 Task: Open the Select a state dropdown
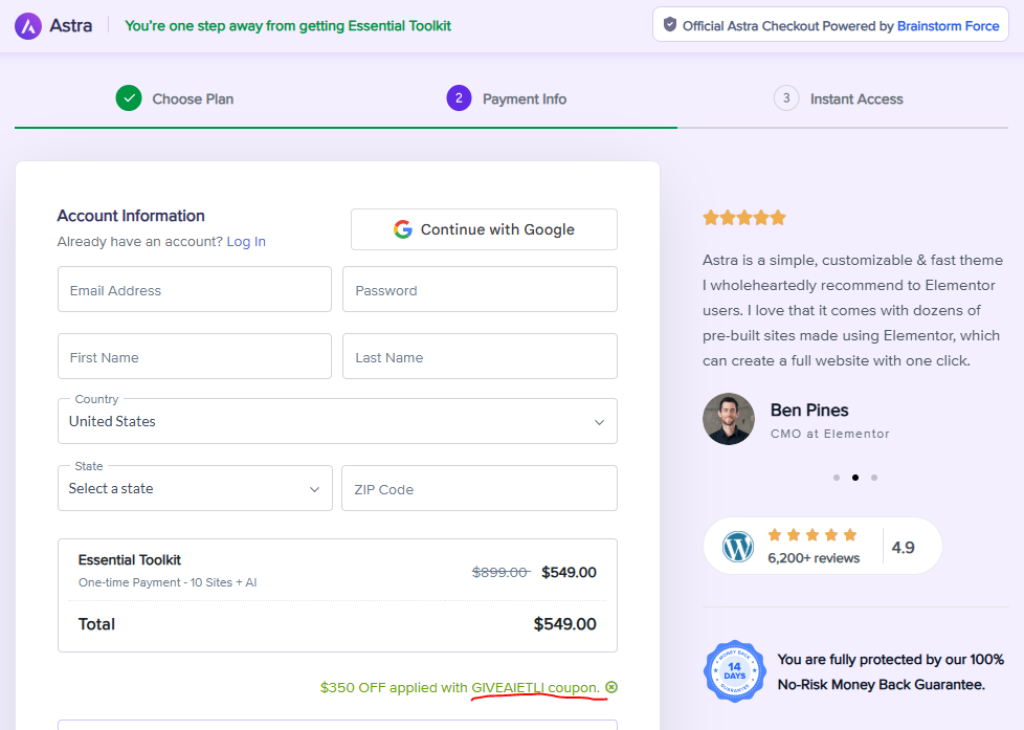[195, 488]
